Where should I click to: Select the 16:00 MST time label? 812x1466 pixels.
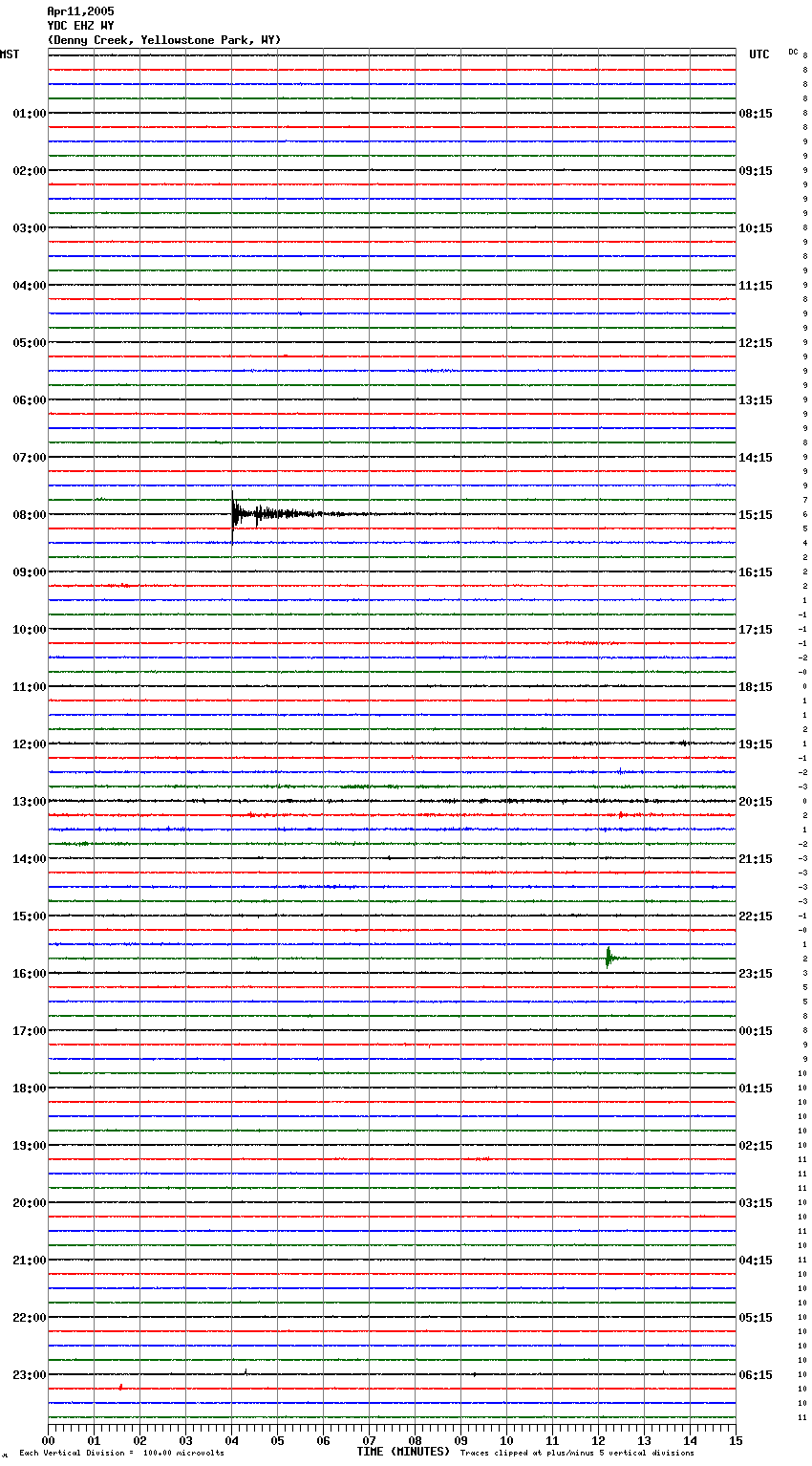click(x=29, y=974)
